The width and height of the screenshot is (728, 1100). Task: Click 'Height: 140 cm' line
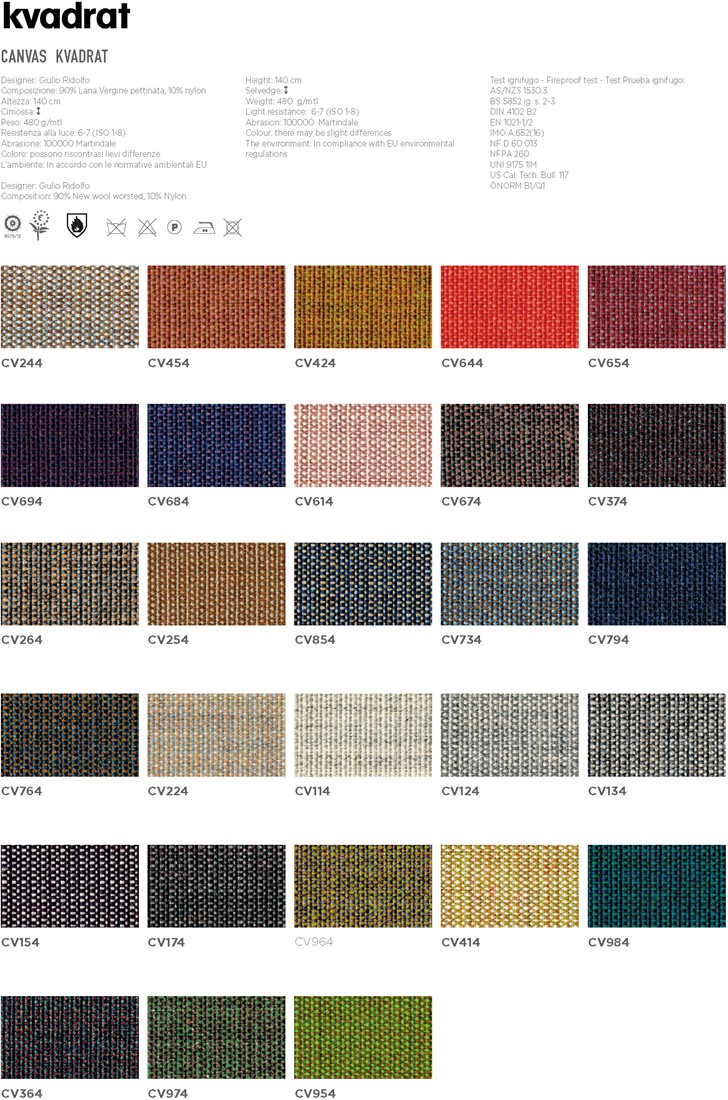(274, 80)
